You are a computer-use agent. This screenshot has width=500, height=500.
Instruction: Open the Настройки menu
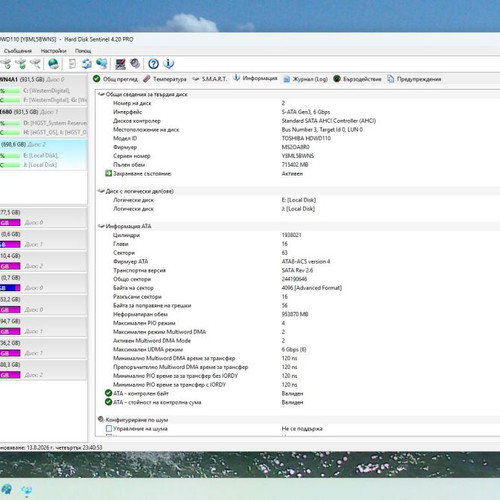[x=54, y=51]
